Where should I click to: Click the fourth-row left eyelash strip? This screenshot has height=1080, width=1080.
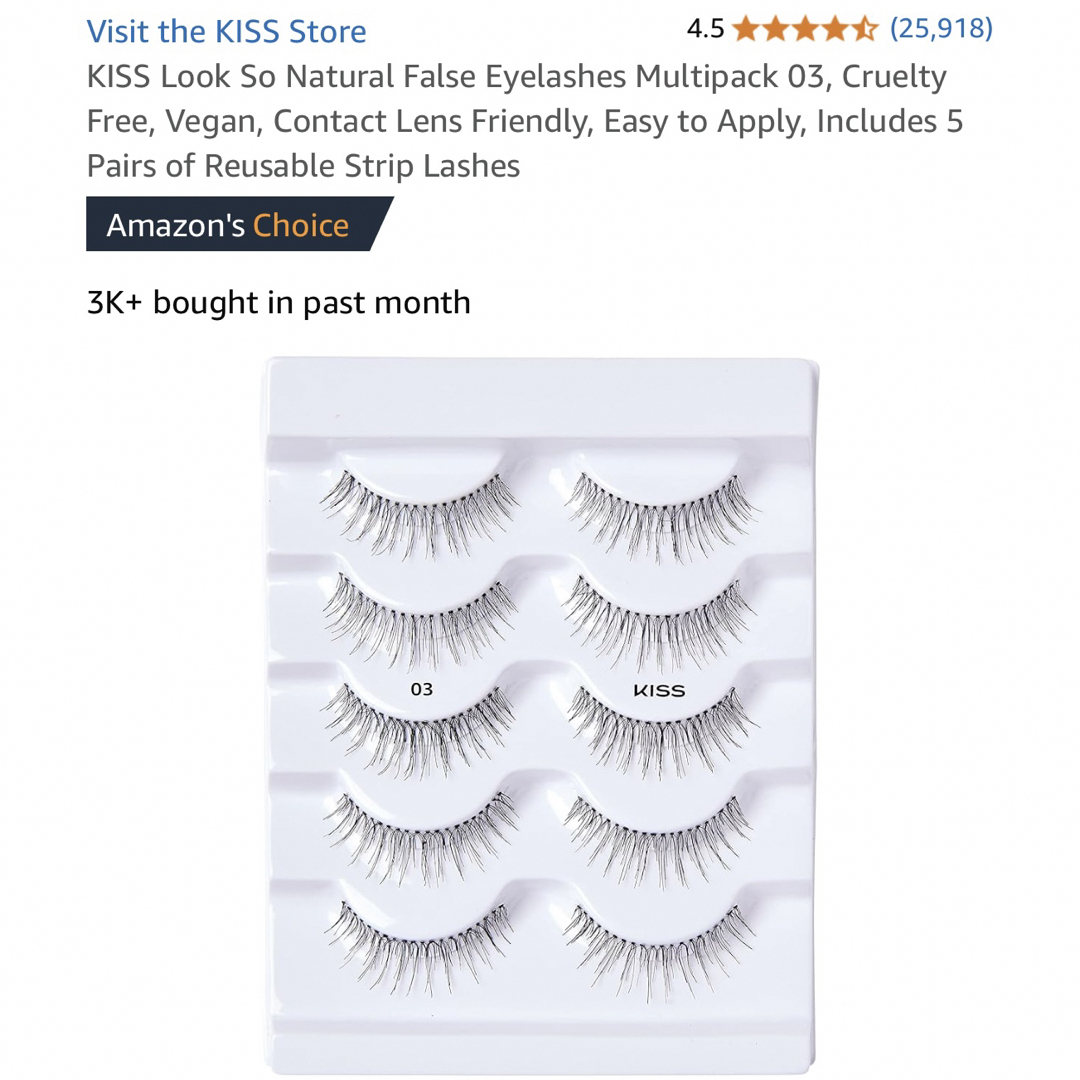(x=421, y=838)
